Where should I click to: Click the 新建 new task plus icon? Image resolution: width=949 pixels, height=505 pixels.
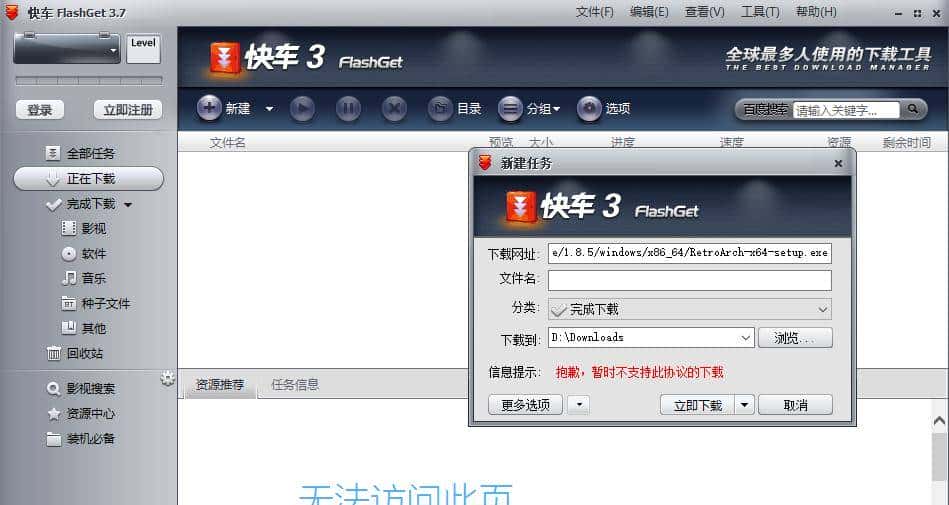point(209,108)
